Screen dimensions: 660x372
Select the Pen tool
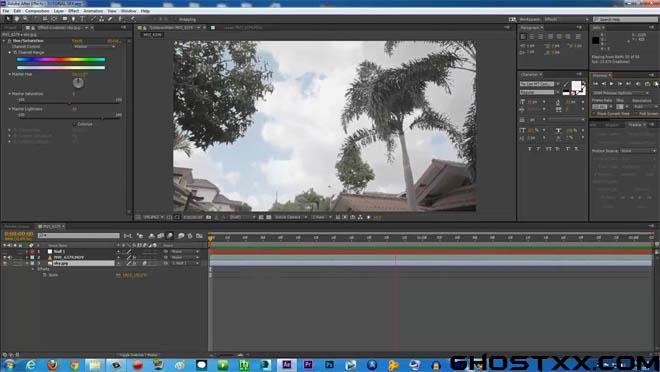(x=73, y=19)
